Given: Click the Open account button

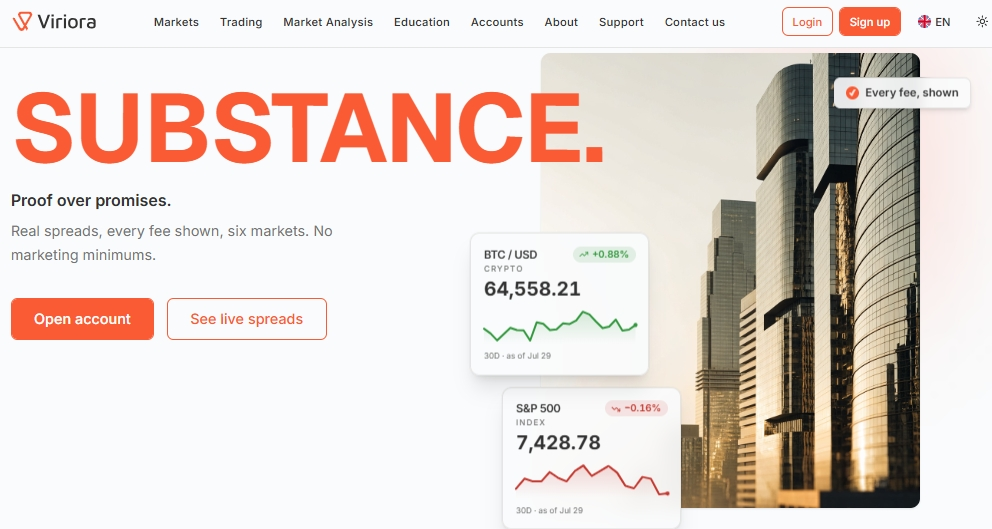Looking at the screenshot, I should [82, 319].
